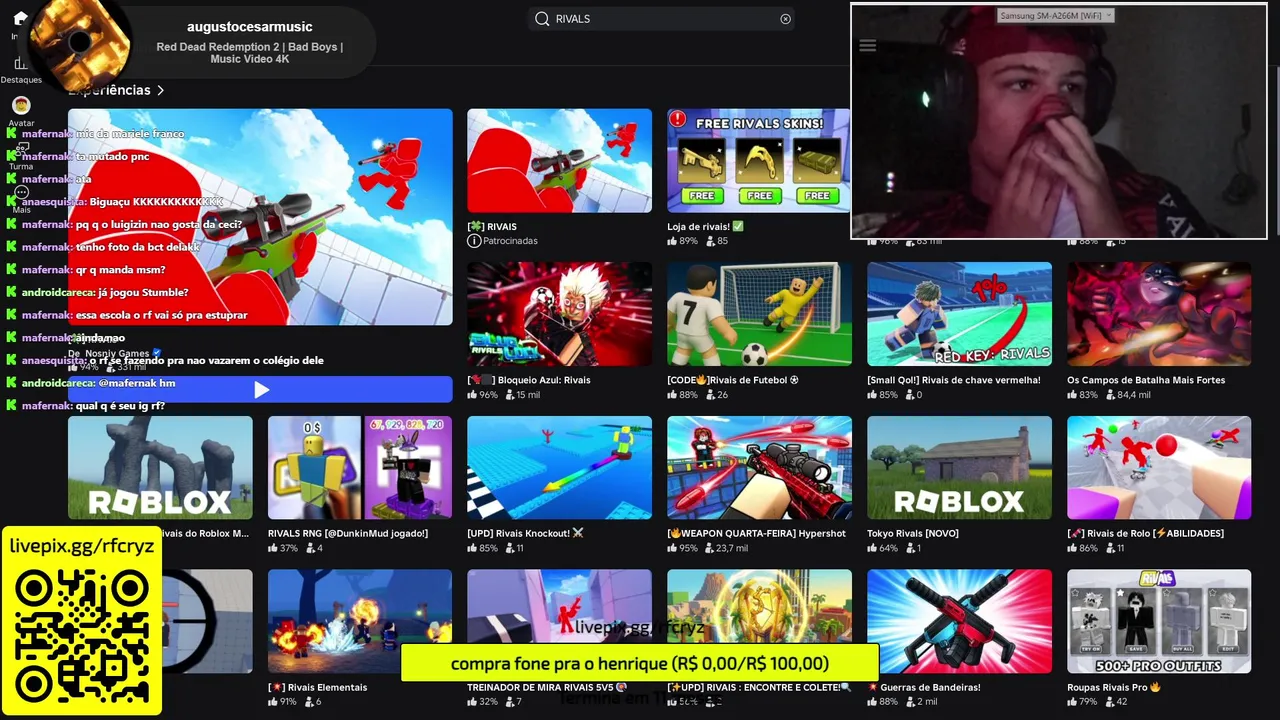The width and height of the screenshot is (1280, 720).
Task: Click 'RIVALS RNG [@DunkinMud jogado!]' title
Action: [348, 533]
